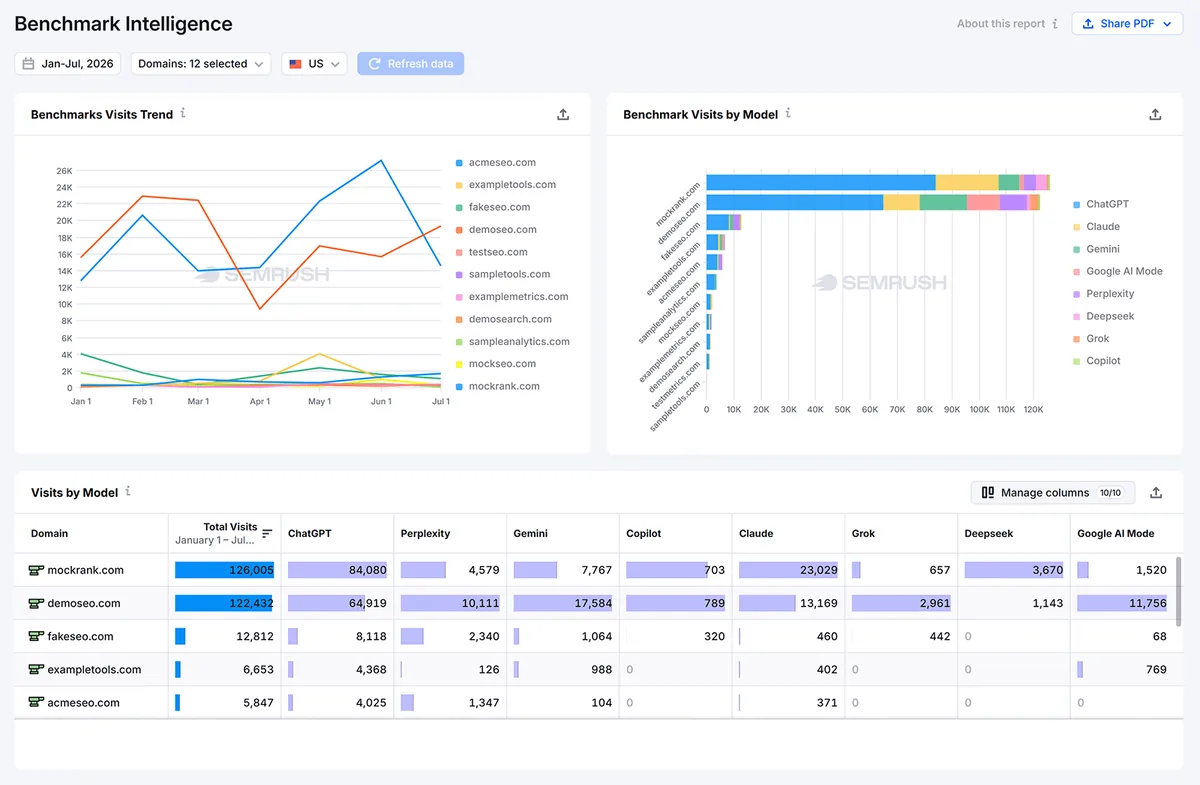Image resolution: width=1200 pixels, height=785 pixels.
Task: Click the US flag icon
Action: click(295, 64)
